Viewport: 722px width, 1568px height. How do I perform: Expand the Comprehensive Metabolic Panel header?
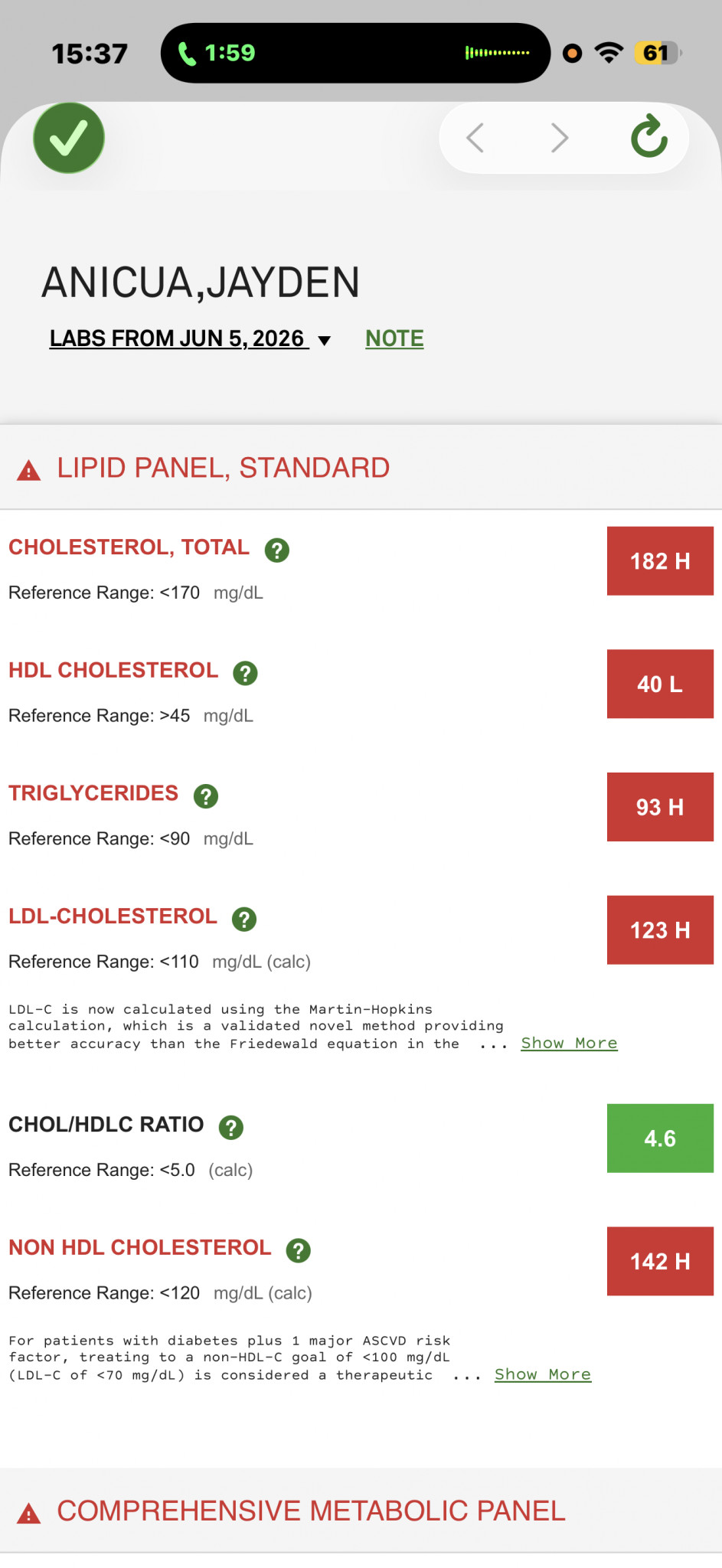click(x=361, y=1511)
